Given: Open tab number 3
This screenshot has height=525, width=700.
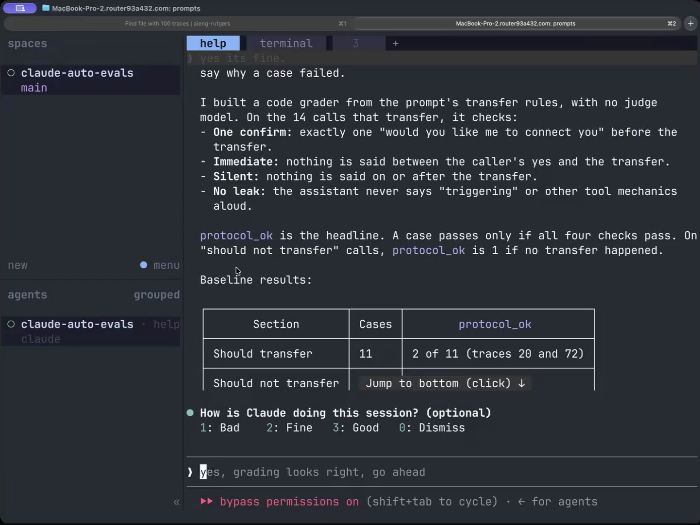Looking at the screenshot, I should (x=355, y=43).
